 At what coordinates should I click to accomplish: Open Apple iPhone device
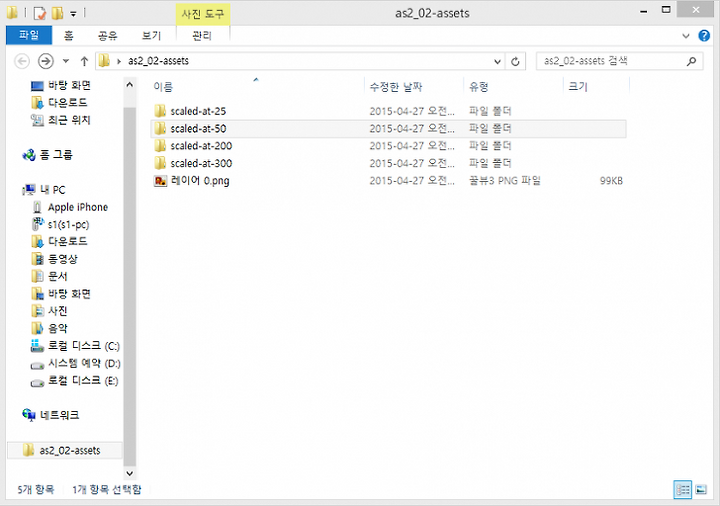coord(78,208)
